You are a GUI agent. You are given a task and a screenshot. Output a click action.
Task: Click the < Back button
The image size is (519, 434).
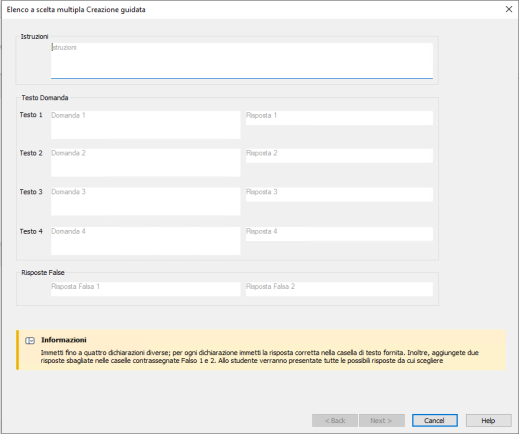[335, 420]
